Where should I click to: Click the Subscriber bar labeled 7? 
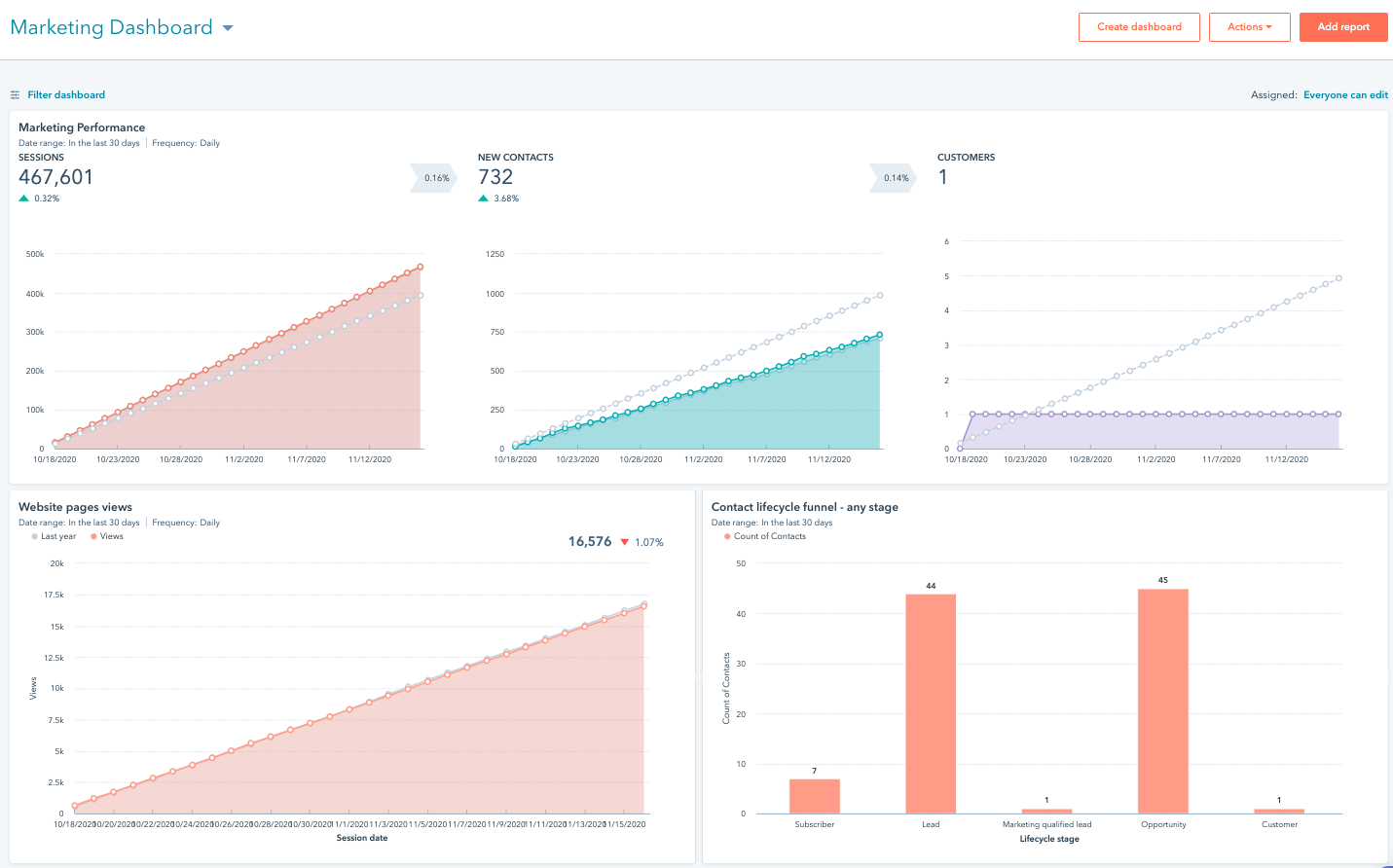point(815,794)
